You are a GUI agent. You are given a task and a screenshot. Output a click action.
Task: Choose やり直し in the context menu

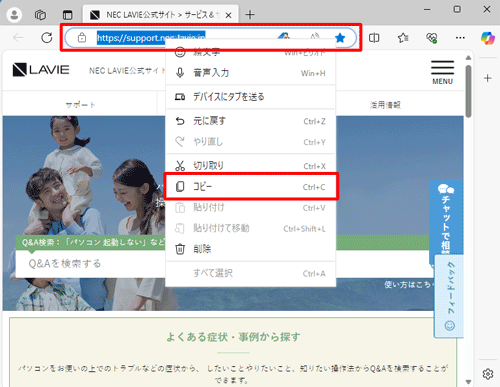[x=250, y=142]
